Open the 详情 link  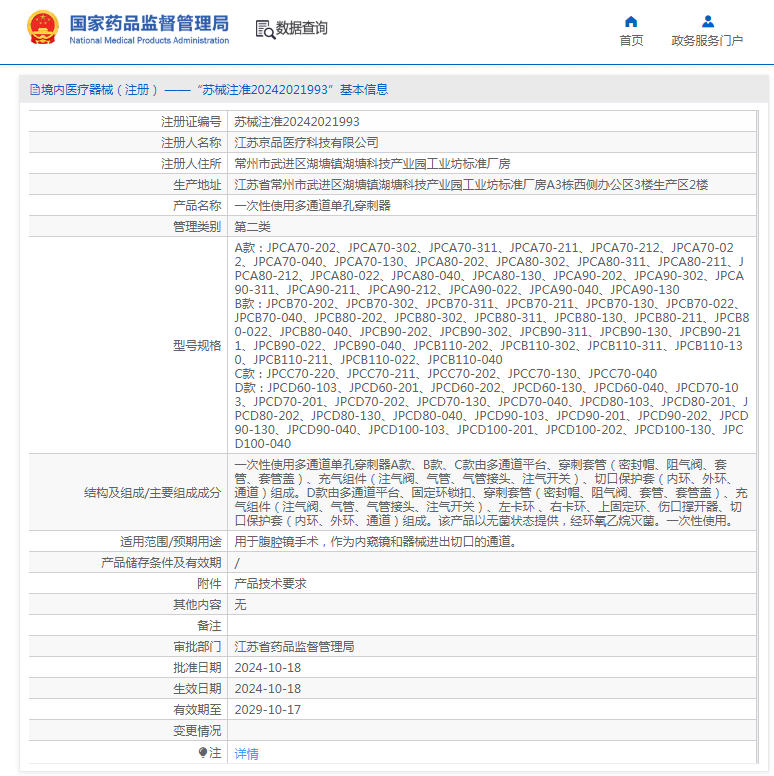246,753
